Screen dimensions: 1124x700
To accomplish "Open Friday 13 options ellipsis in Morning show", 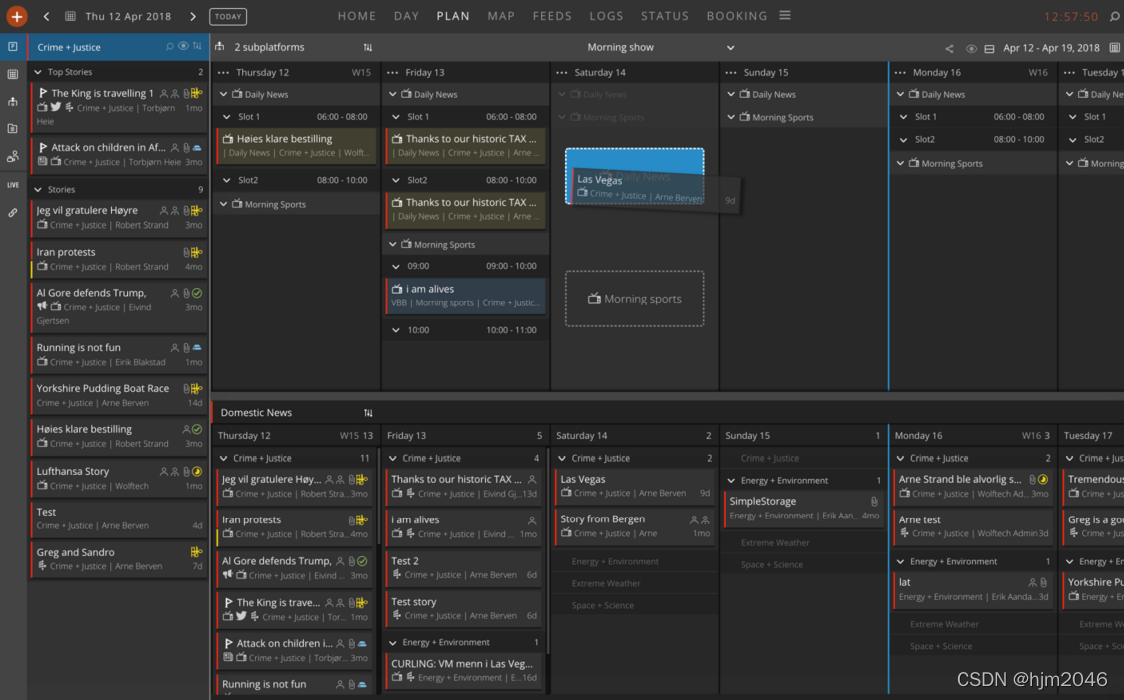I will [393, 72].
